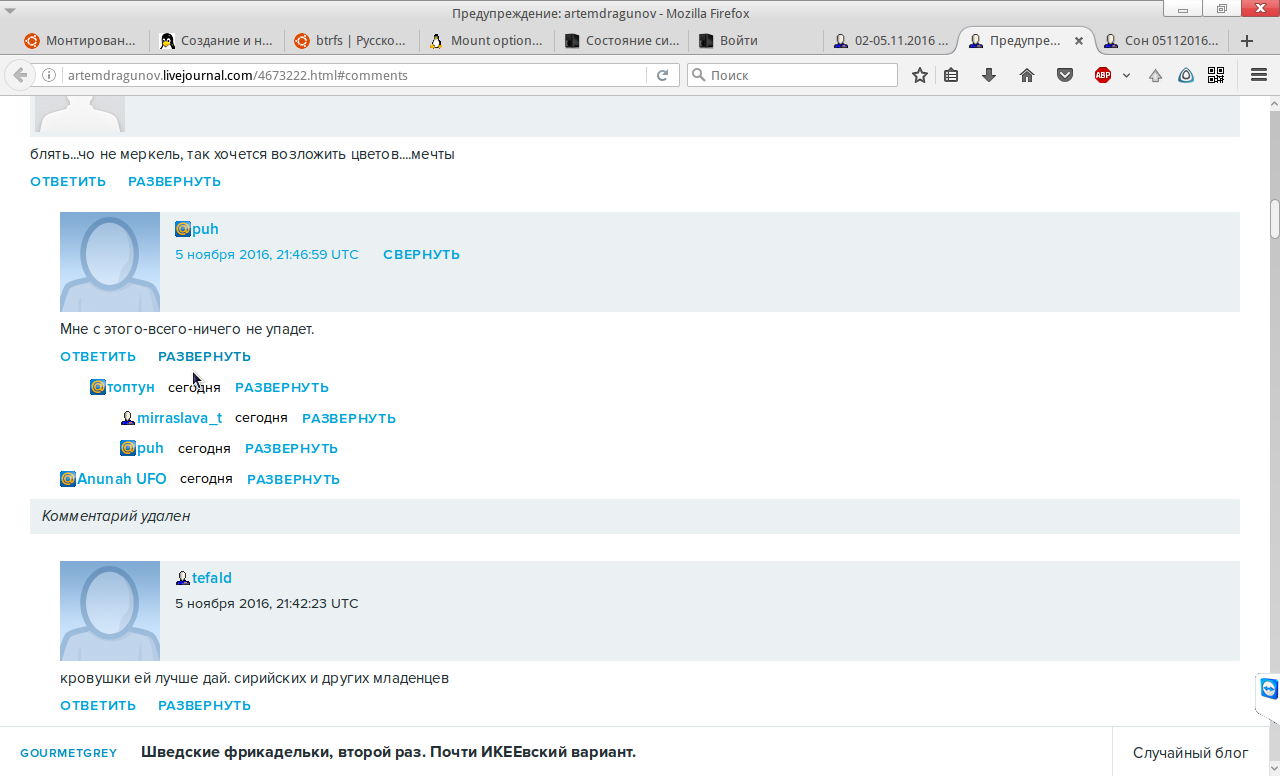Switch to the 'Войти' tab
This screenshot has height=776, width=1280.
[x=756, y=41]
